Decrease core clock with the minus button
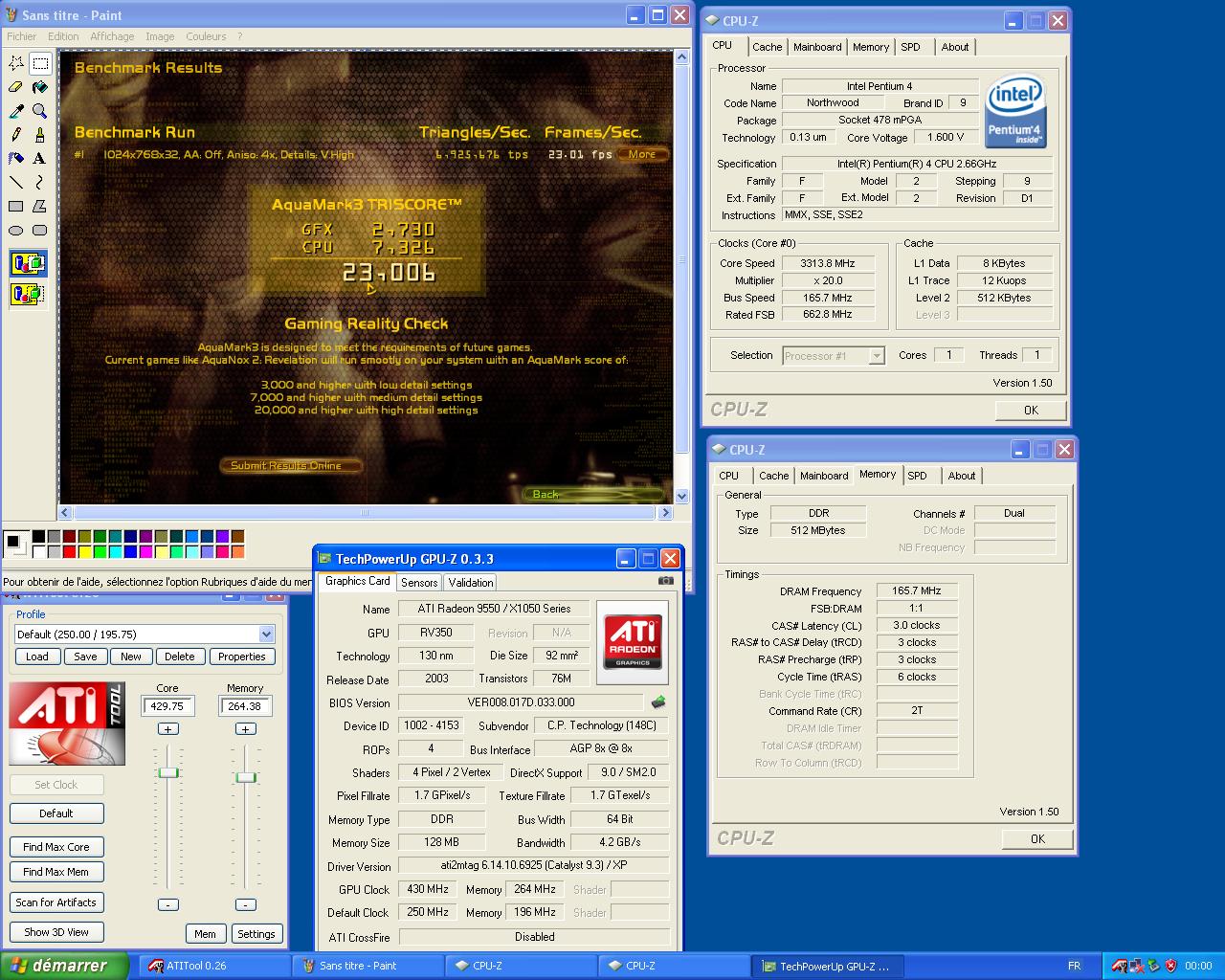1225x980 pixels. click(167, 904)
